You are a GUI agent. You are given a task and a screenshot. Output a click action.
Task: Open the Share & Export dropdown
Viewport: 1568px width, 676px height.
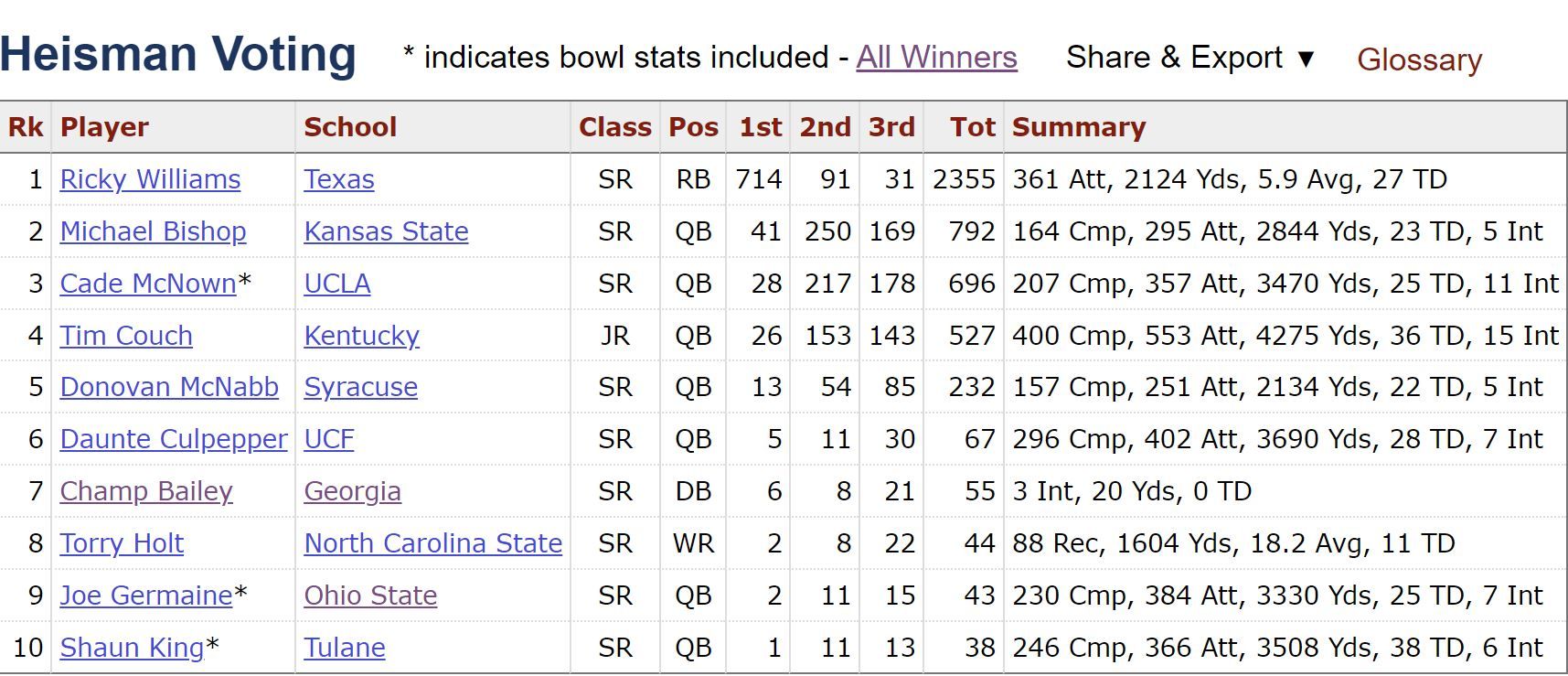1189,58
